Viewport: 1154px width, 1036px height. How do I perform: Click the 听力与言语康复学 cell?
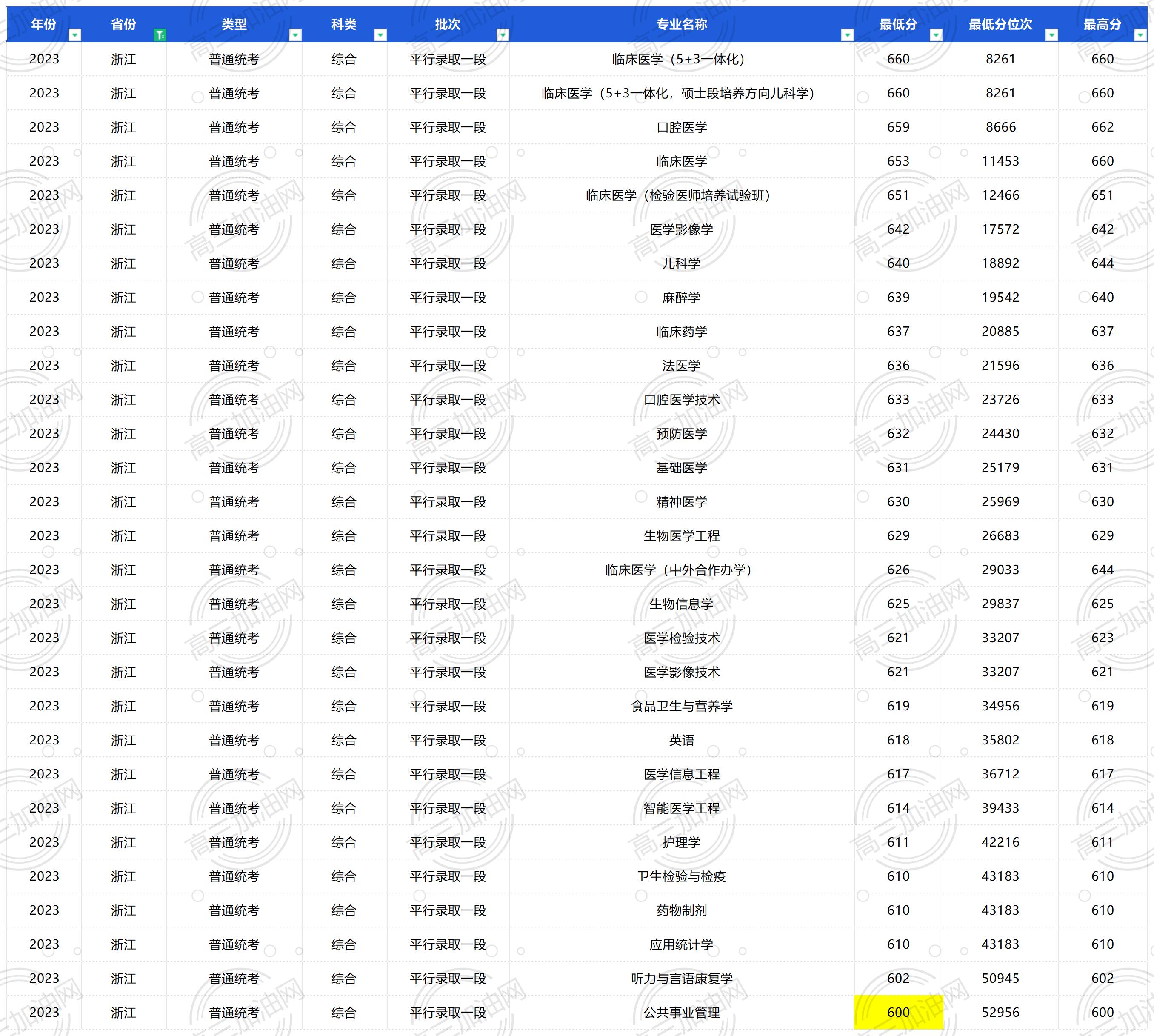pos(682,979)
